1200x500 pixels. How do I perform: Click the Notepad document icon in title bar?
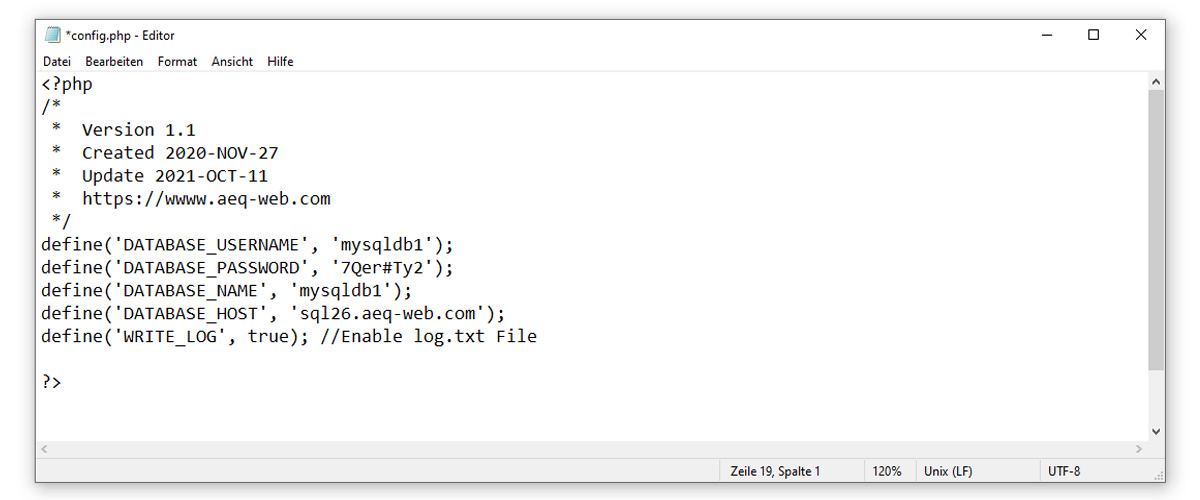tap(53, 35)
